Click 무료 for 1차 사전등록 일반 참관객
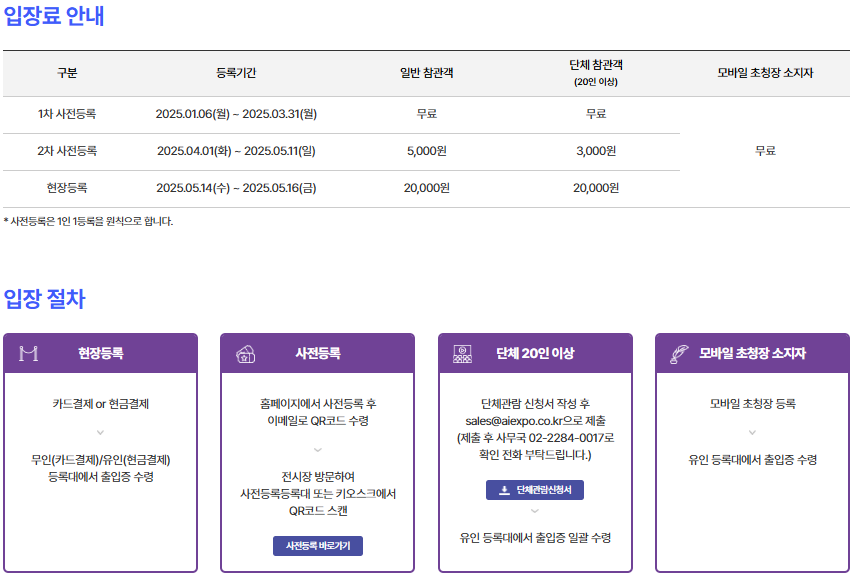The image size is (852, 576). point(427,114)
